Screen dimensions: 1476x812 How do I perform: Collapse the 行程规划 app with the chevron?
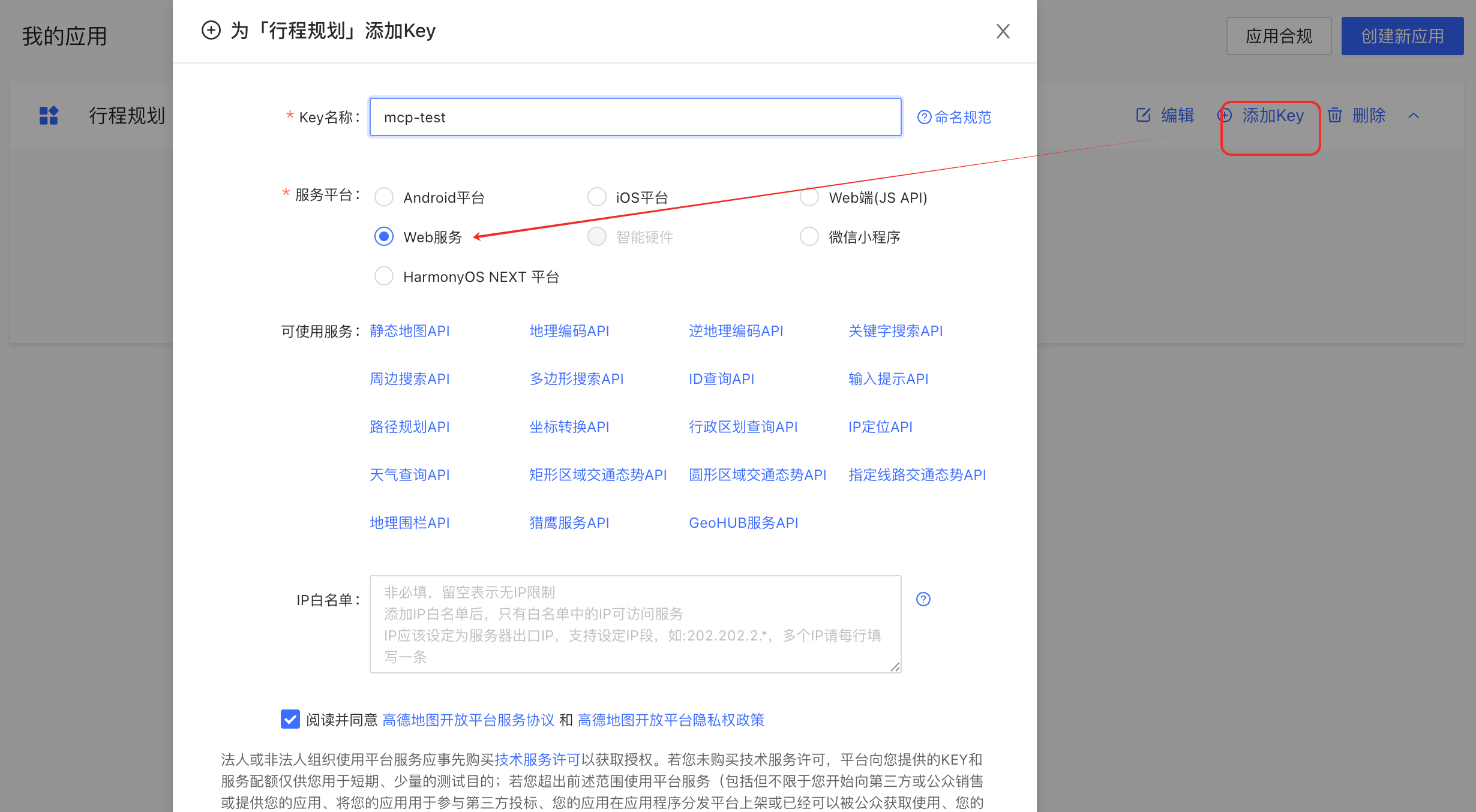coord(1414,116)
